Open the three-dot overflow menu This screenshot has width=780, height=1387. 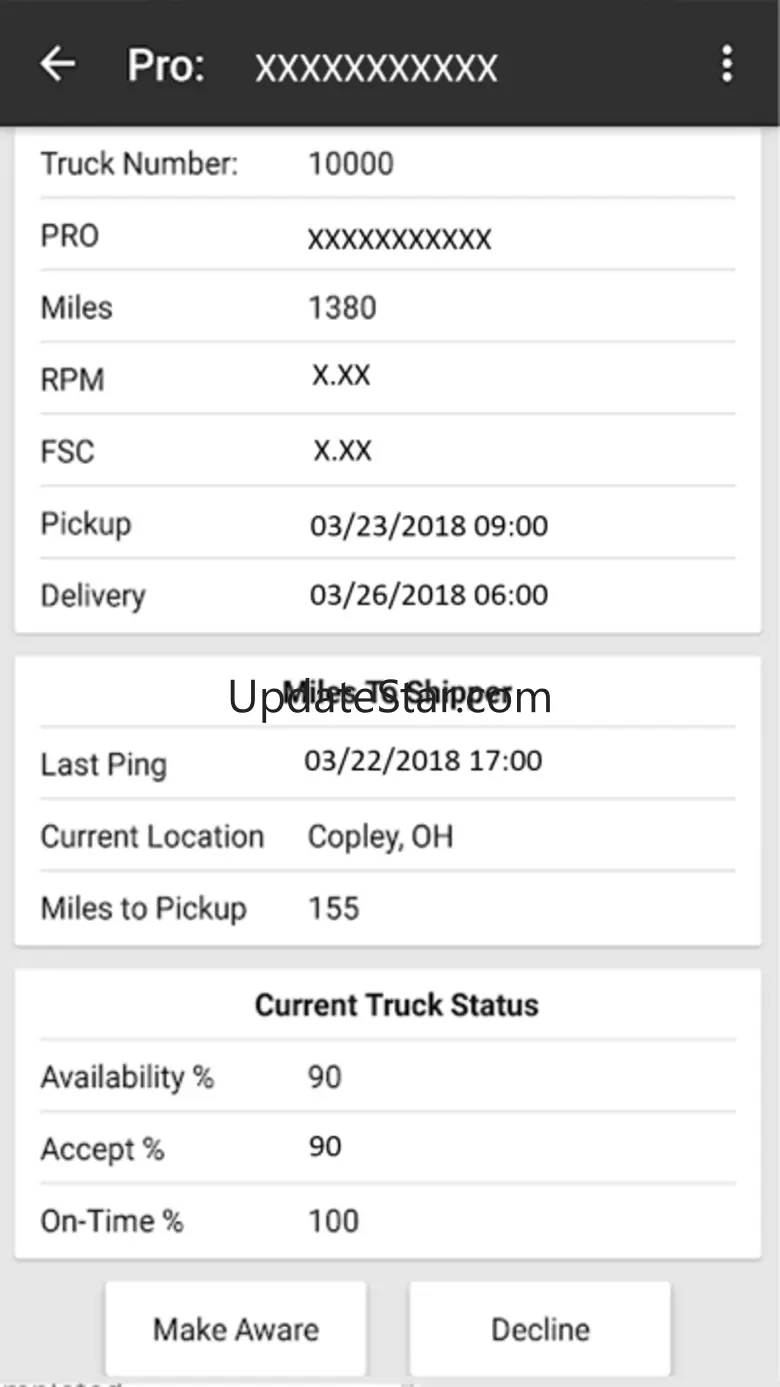tap(727, 64)
